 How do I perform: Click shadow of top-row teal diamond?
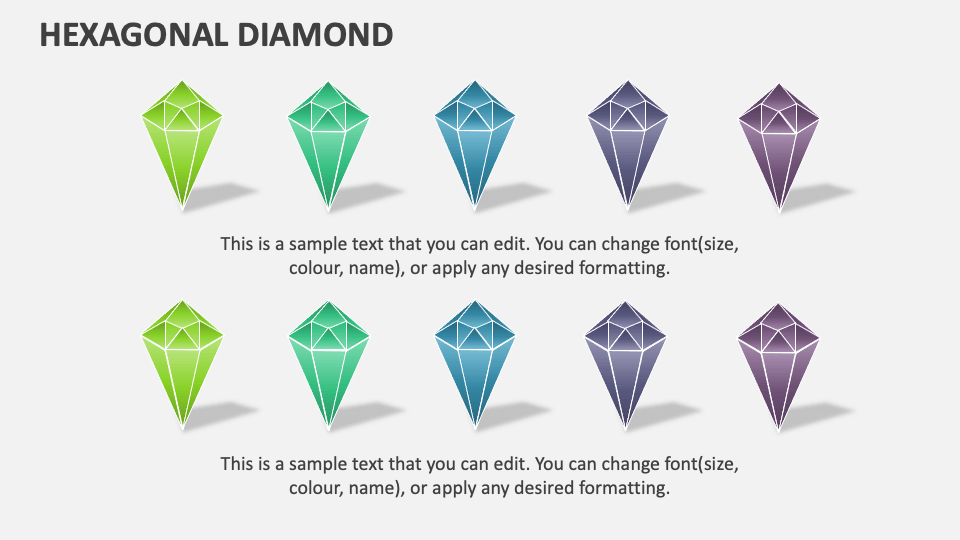513,195
